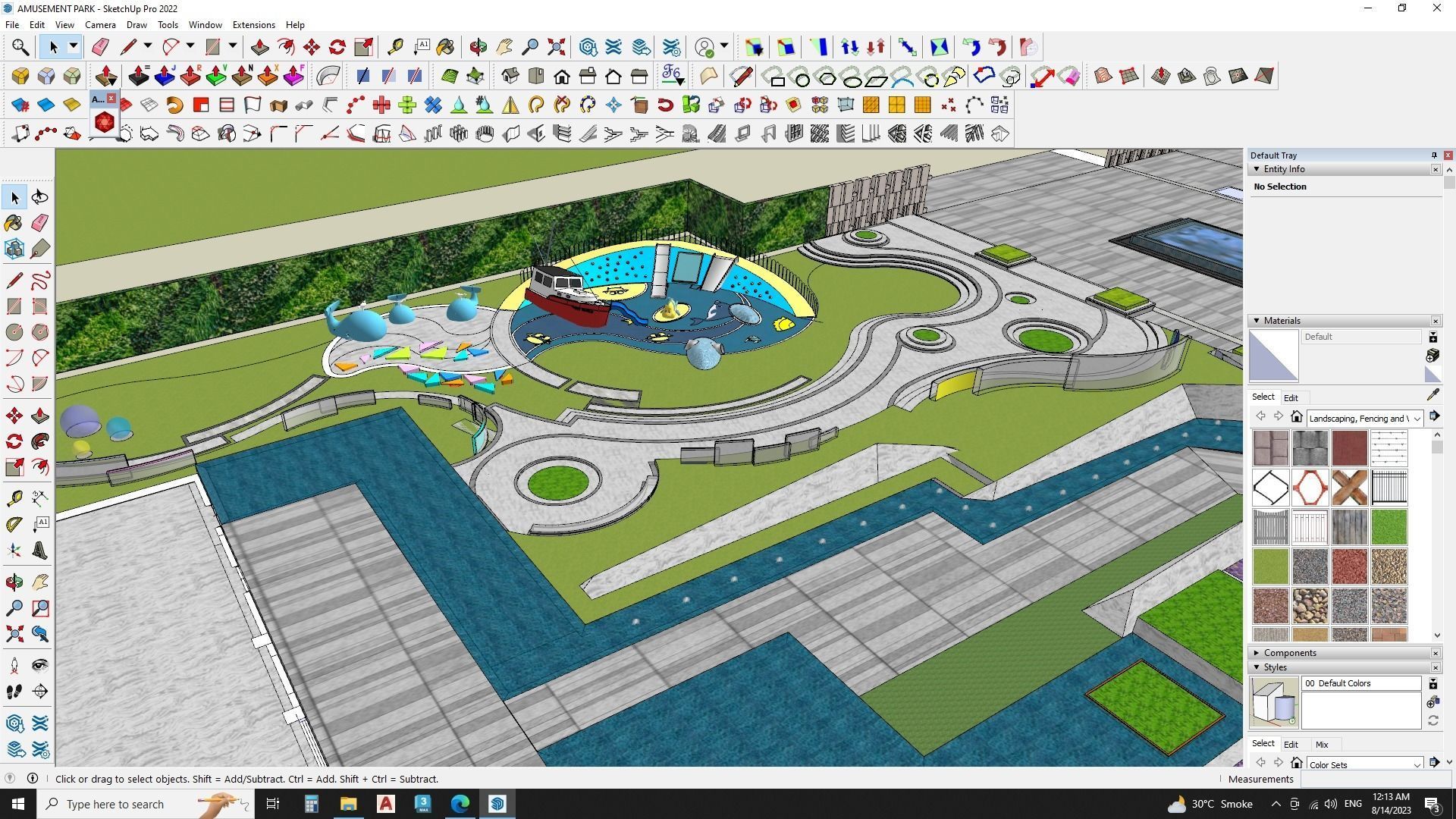Click Update Style refresh icon in Styles
The height and width of the screenshot is (819, 1456).
point(1432,721)
